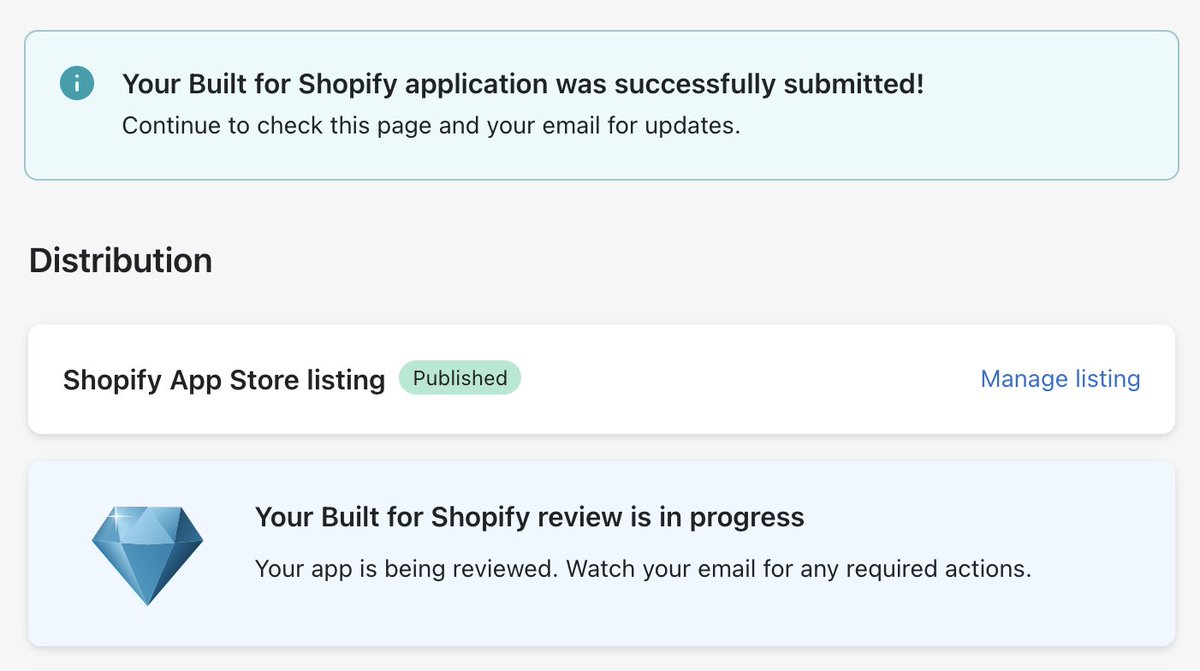Click the gray page background right of Distribution

pyautogui.click(x=700, y=260)
